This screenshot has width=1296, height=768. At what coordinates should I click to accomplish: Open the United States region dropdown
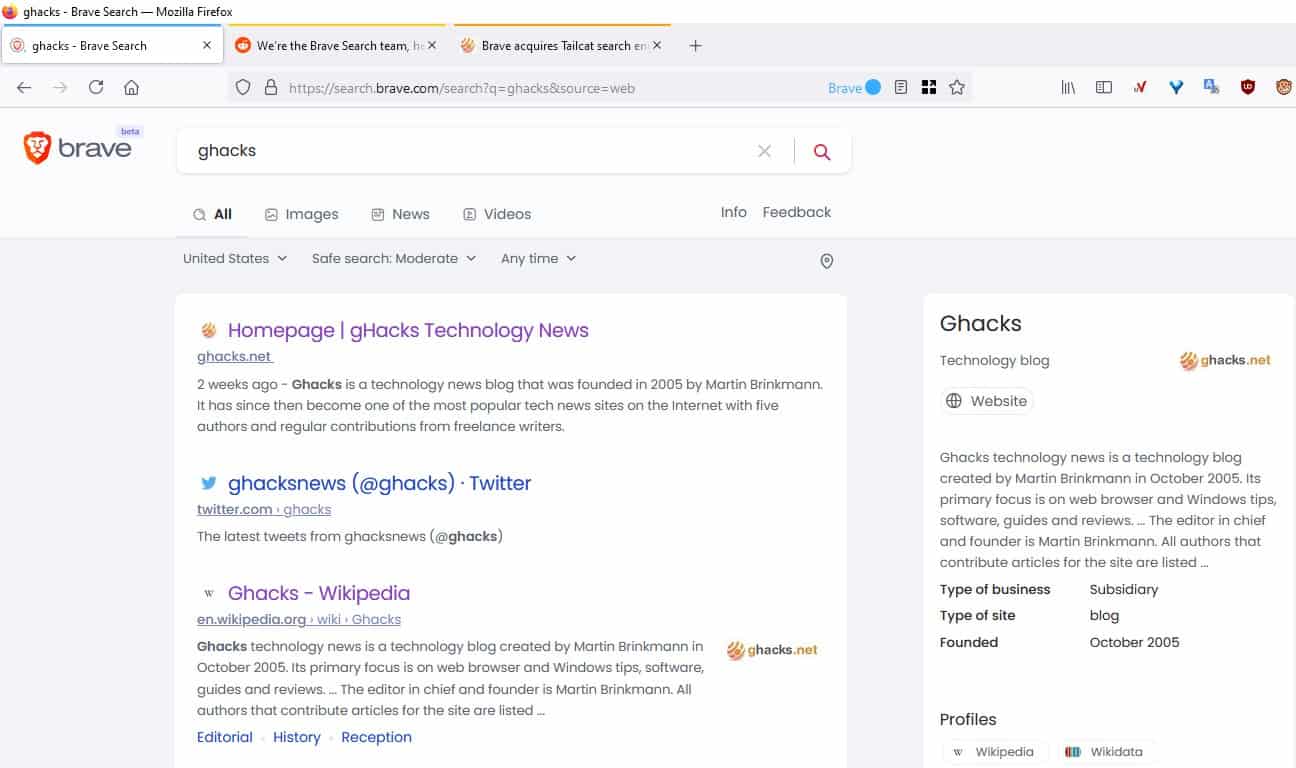pos(235,258)
